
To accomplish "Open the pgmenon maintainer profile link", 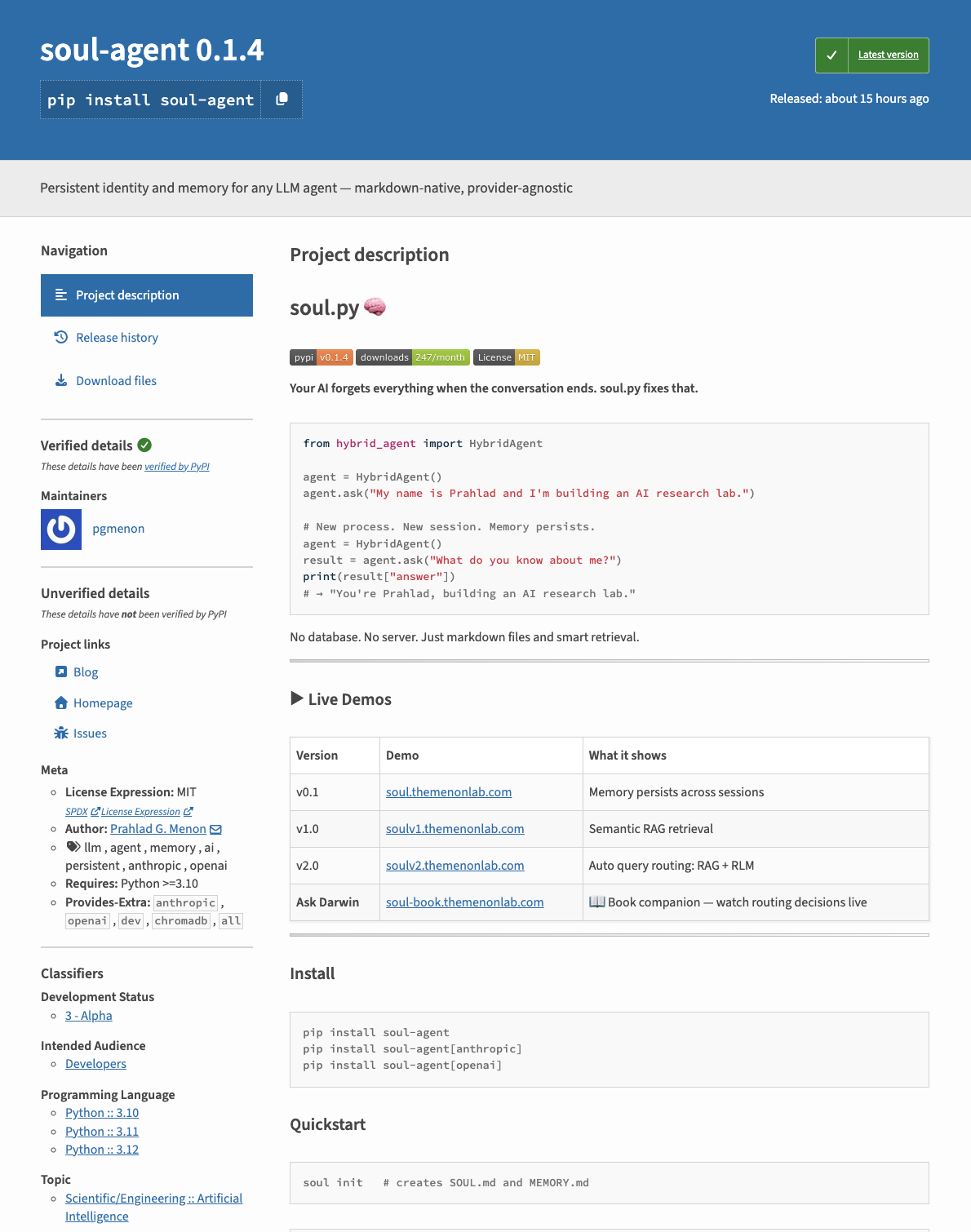I will pyautogui.click(x=118, y=529).
